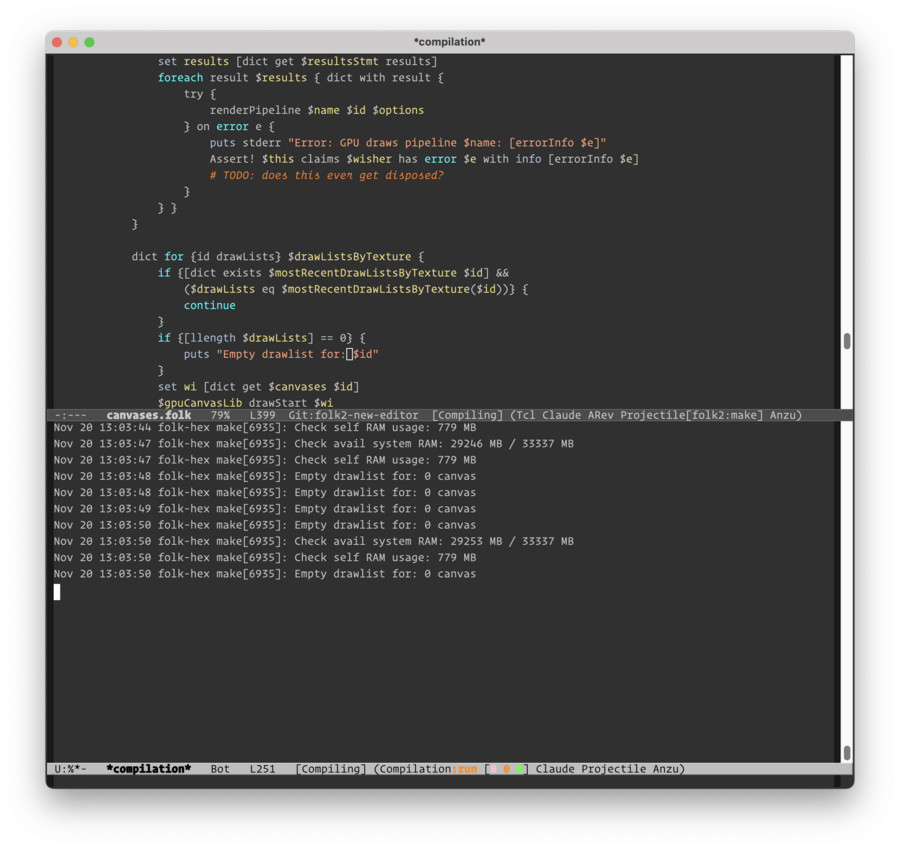The image size is (900, 848).
Task: Click the L251 line number indicator
Action: tap(263, 769)
